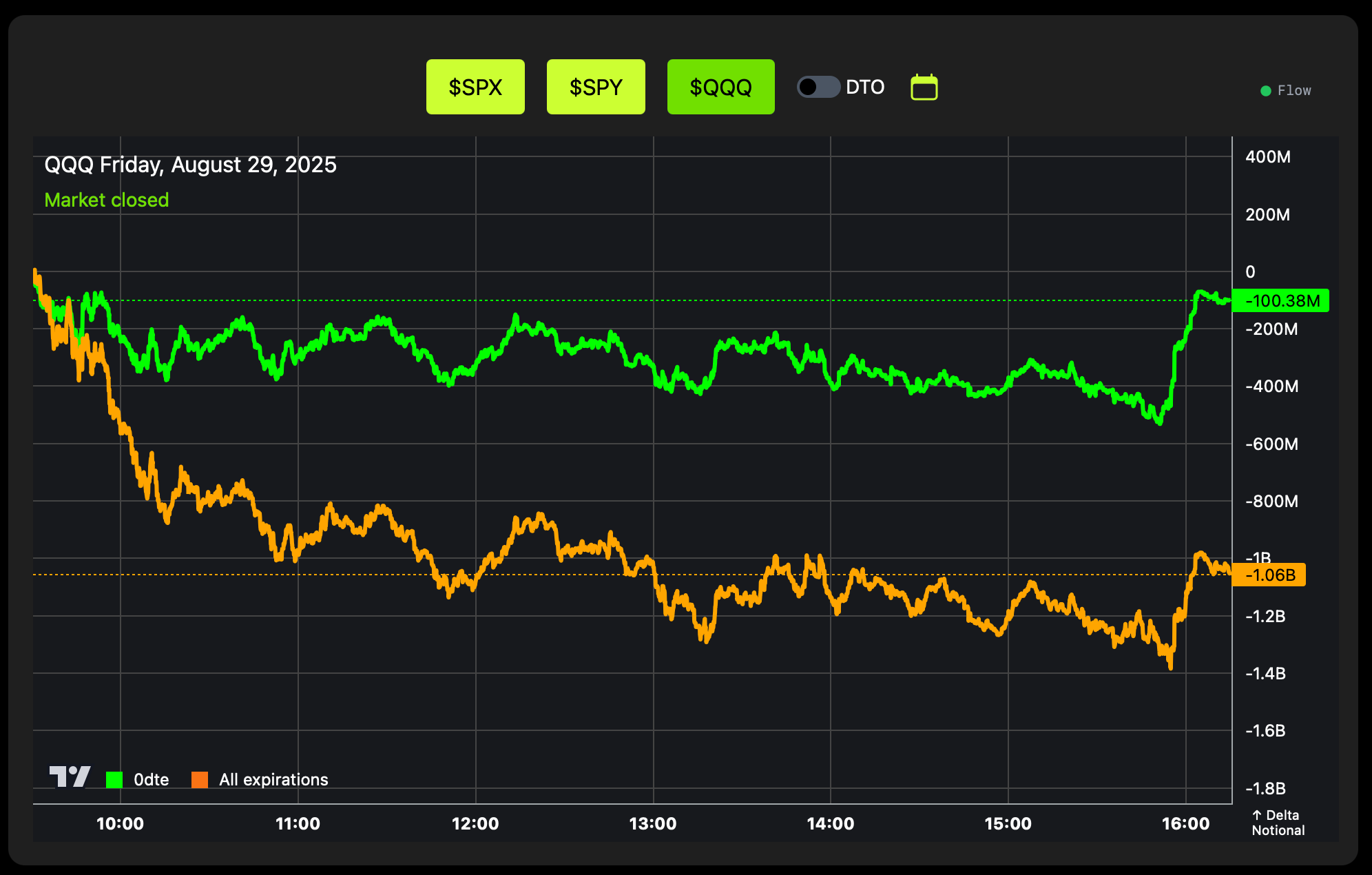Click the 400M y-axis value
The height and width of the screenshot is (875, 1372).
(1268, 156)
